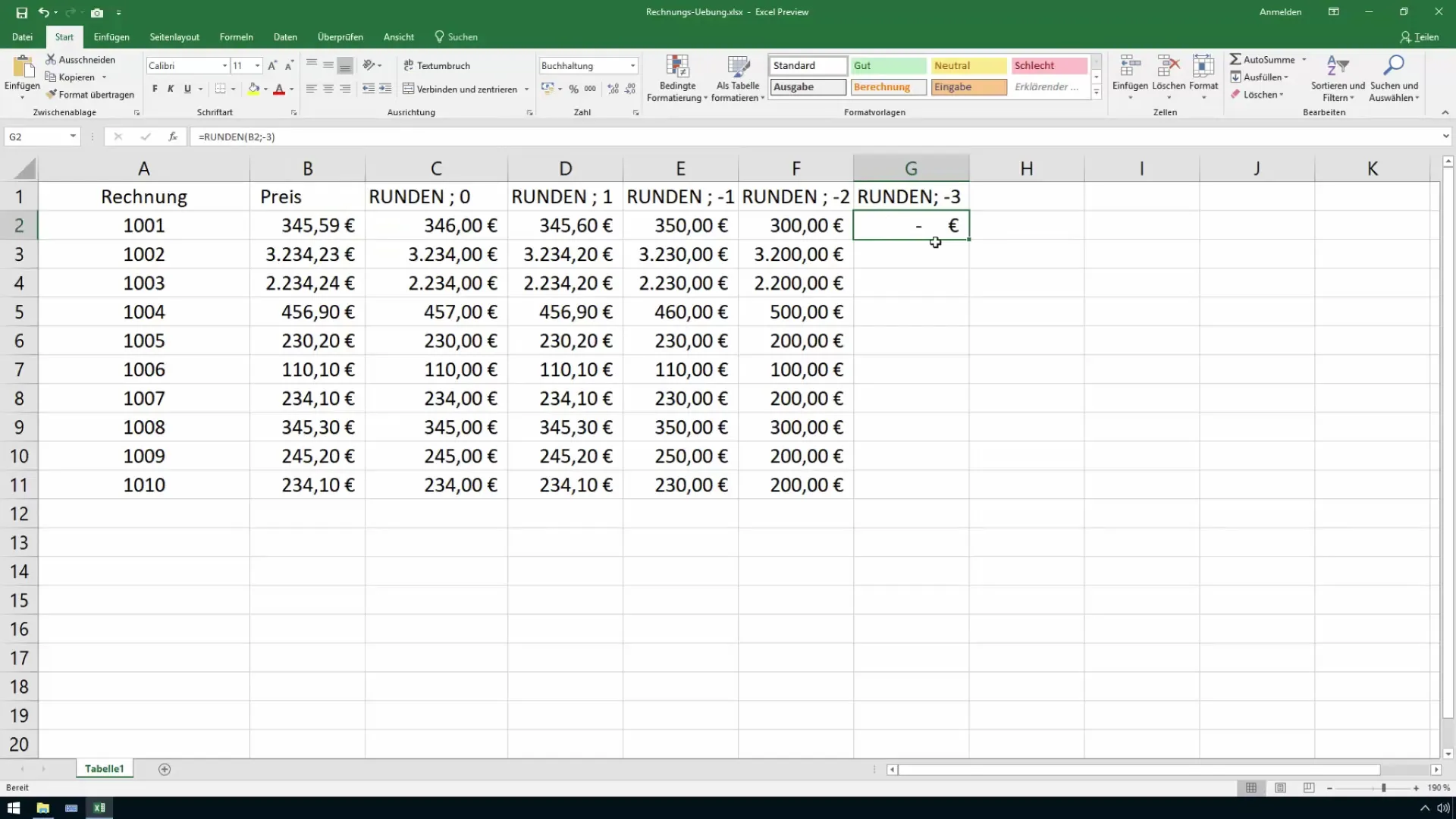Screen dimensions: 1456x819
Task: Open the Daten tab
Action: click(x=285, y=36)
